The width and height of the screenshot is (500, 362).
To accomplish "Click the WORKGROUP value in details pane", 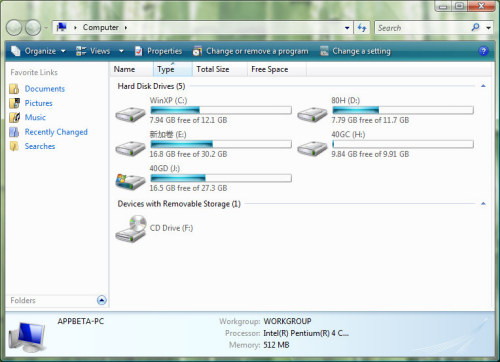I will (x=287, y=321).
